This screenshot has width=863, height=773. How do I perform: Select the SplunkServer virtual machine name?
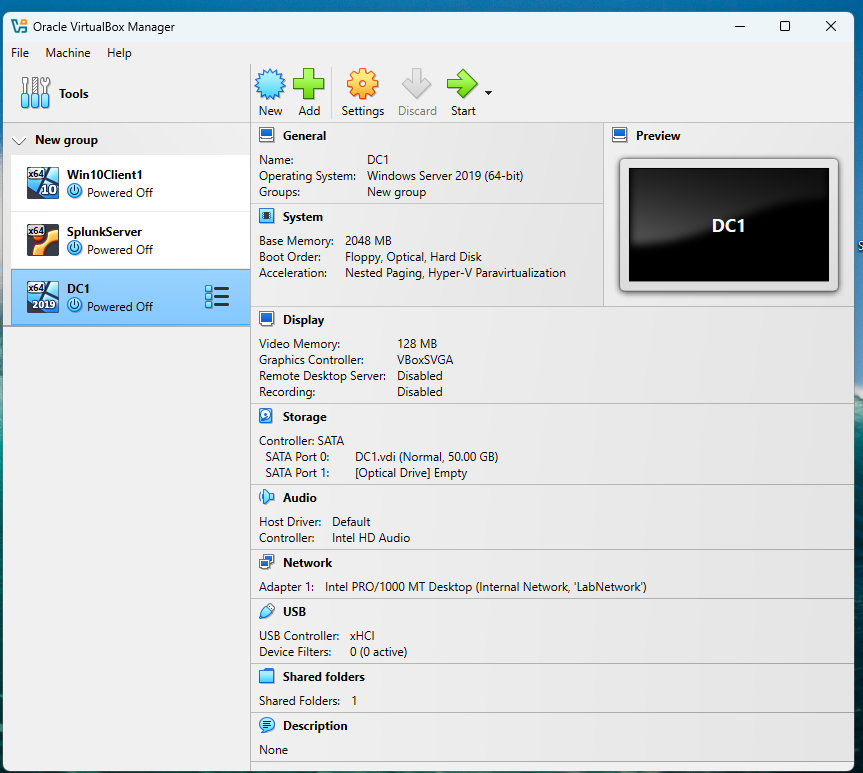tap(104, 232)
